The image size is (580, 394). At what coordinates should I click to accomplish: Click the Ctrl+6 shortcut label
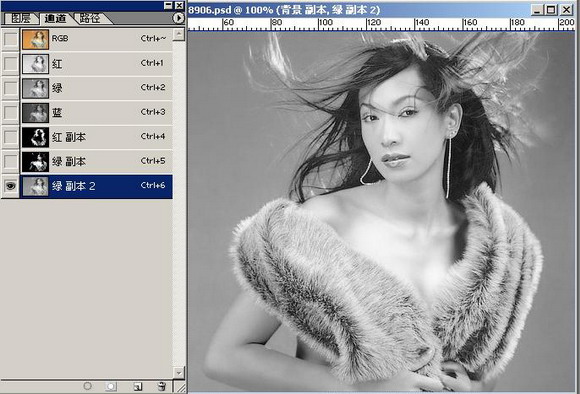point(153,185)
